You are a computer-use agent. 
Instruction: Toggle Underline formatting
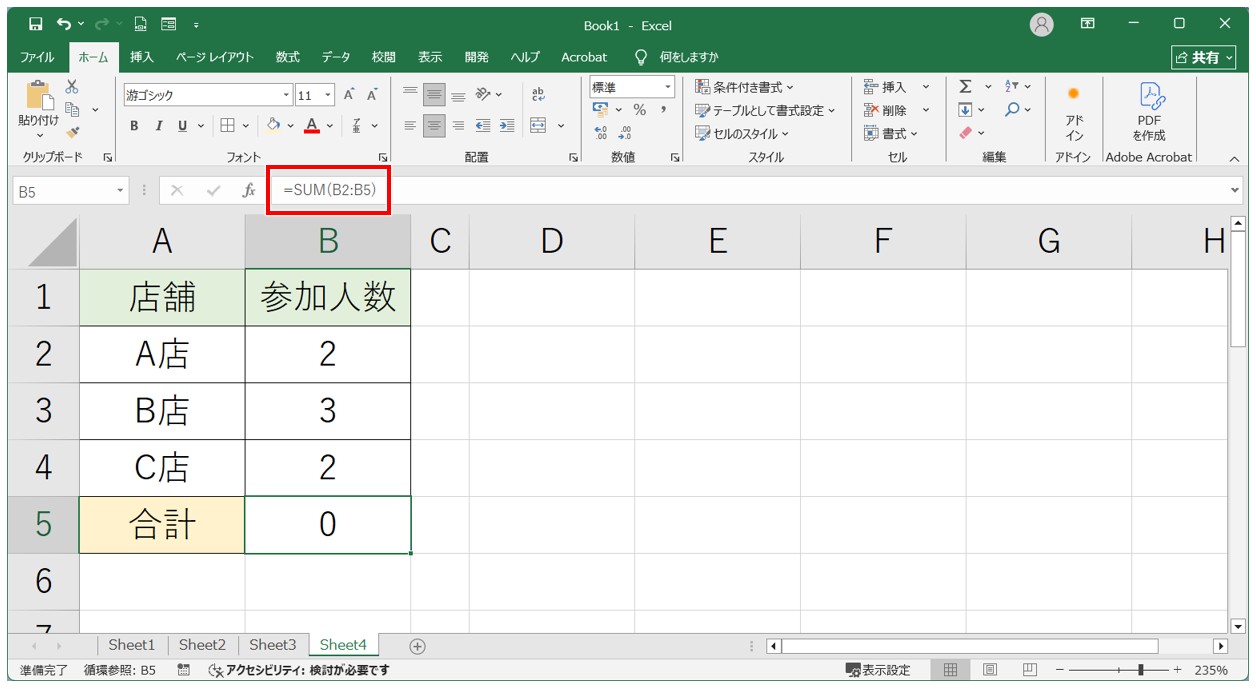click(182, 125)
